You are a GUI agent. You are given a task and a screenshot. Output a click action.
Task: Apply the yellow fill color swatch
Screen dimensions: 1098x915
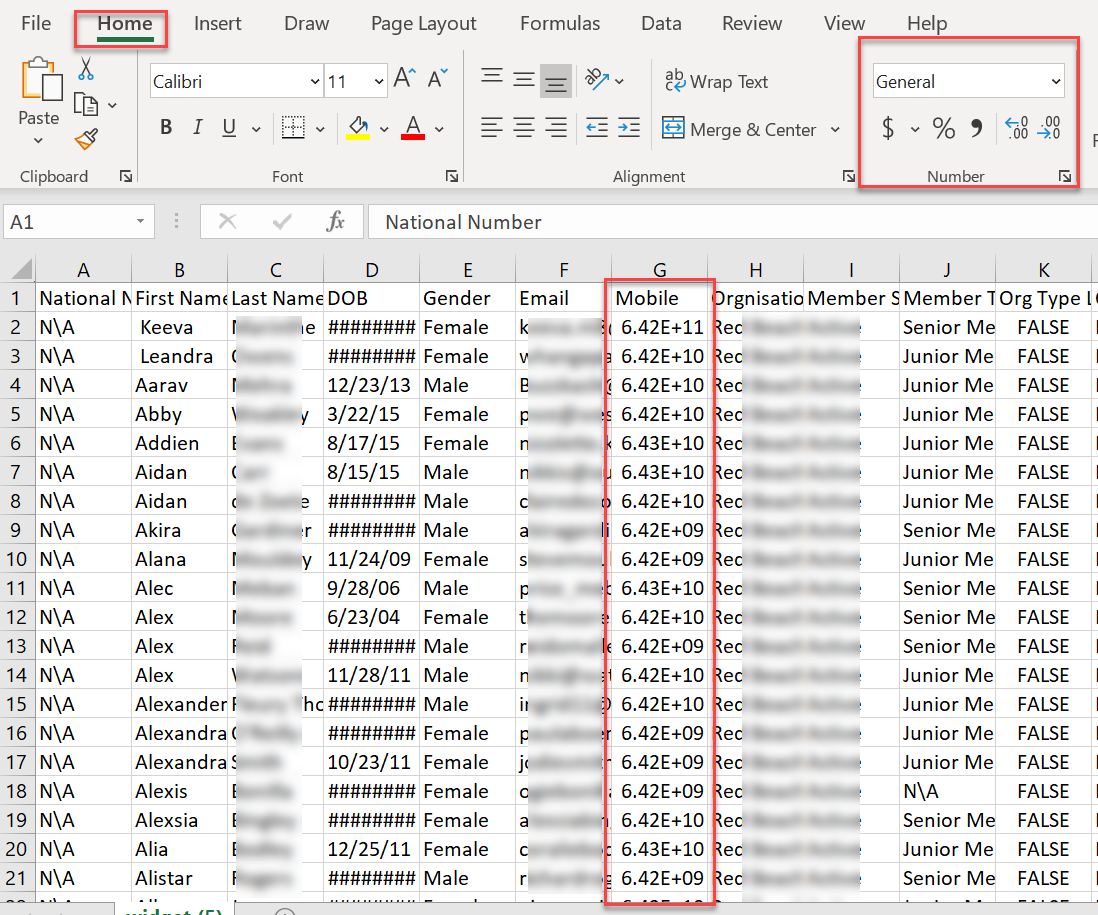tap(357, 128)
